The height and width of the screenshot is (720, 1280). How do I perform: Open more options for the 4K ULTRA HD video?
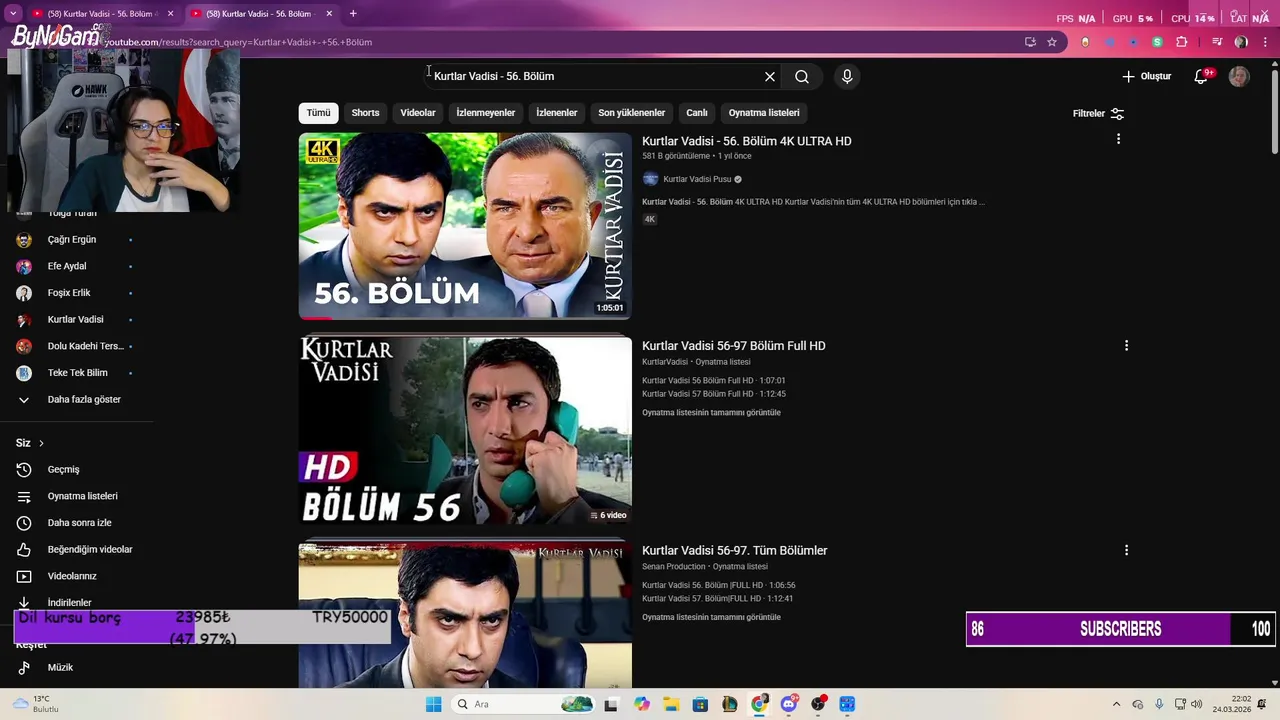click(1118, 139)
